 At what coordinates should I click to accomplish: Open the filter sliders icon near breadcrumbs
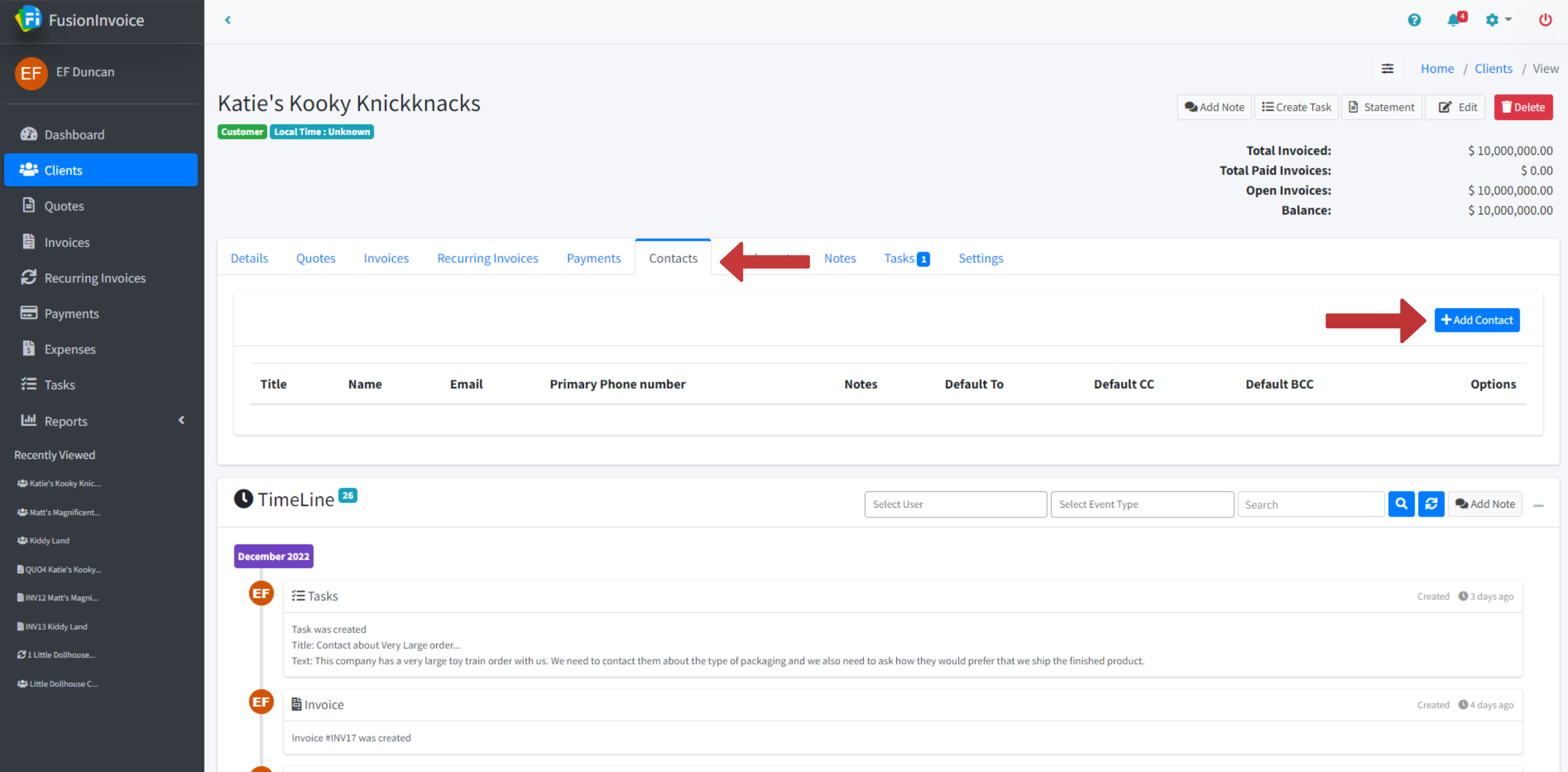tap(1388, 68)
